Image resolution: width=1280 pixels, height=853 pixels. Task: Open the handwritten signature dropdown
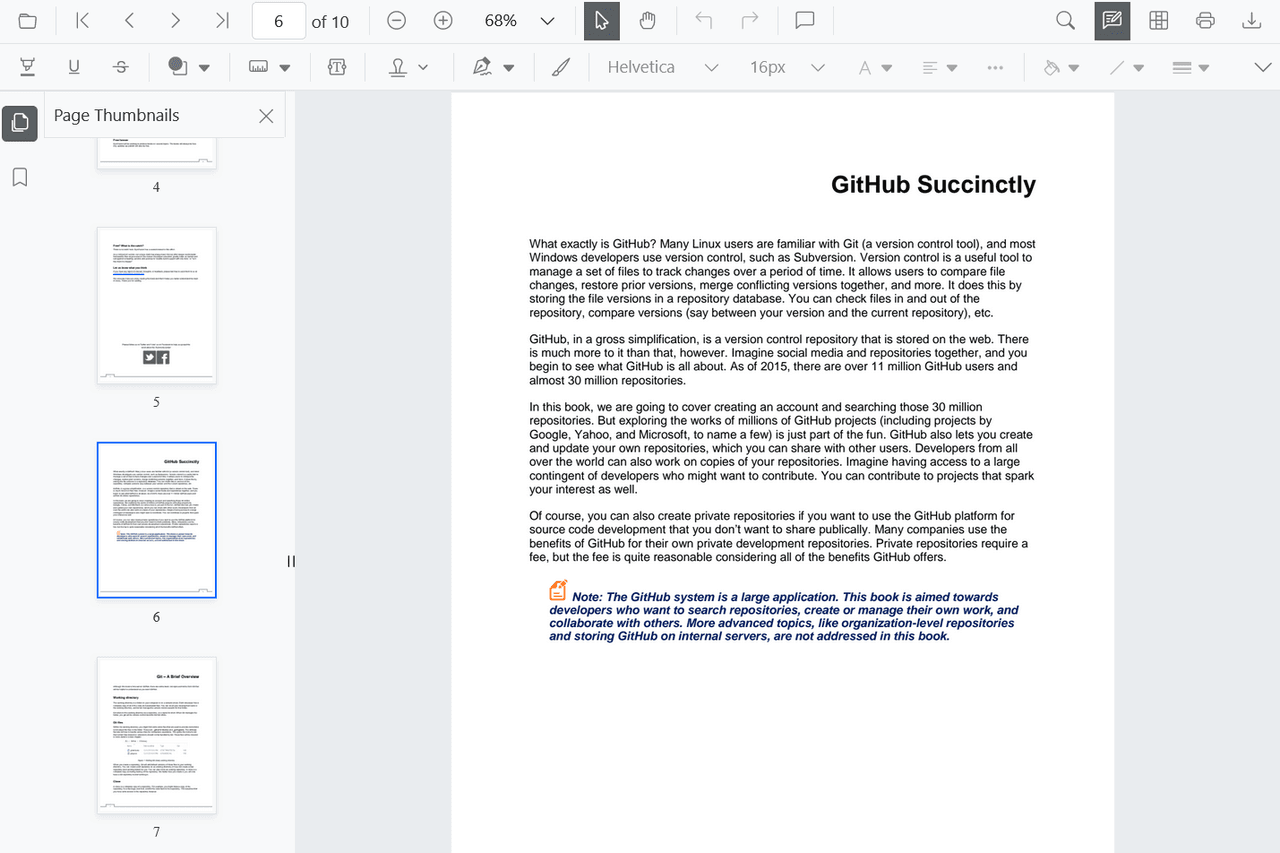click(494, 67)
